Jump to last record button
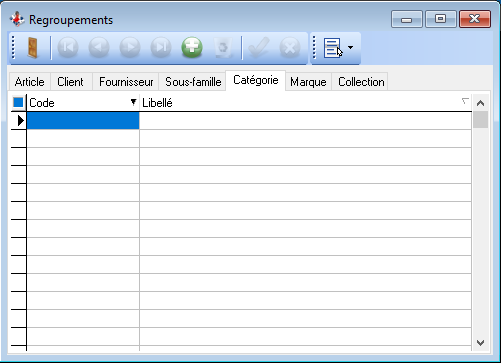Viewport: 501px width, 363px height. coord(161,48)
